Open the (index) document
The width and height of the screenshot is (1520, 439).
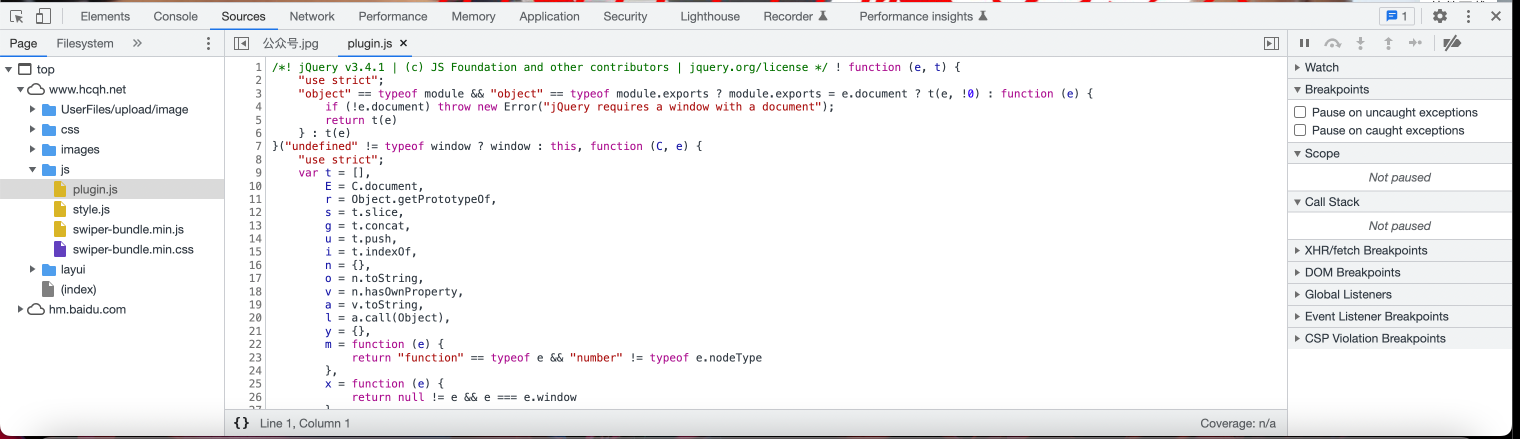click(x=78, y=289)
